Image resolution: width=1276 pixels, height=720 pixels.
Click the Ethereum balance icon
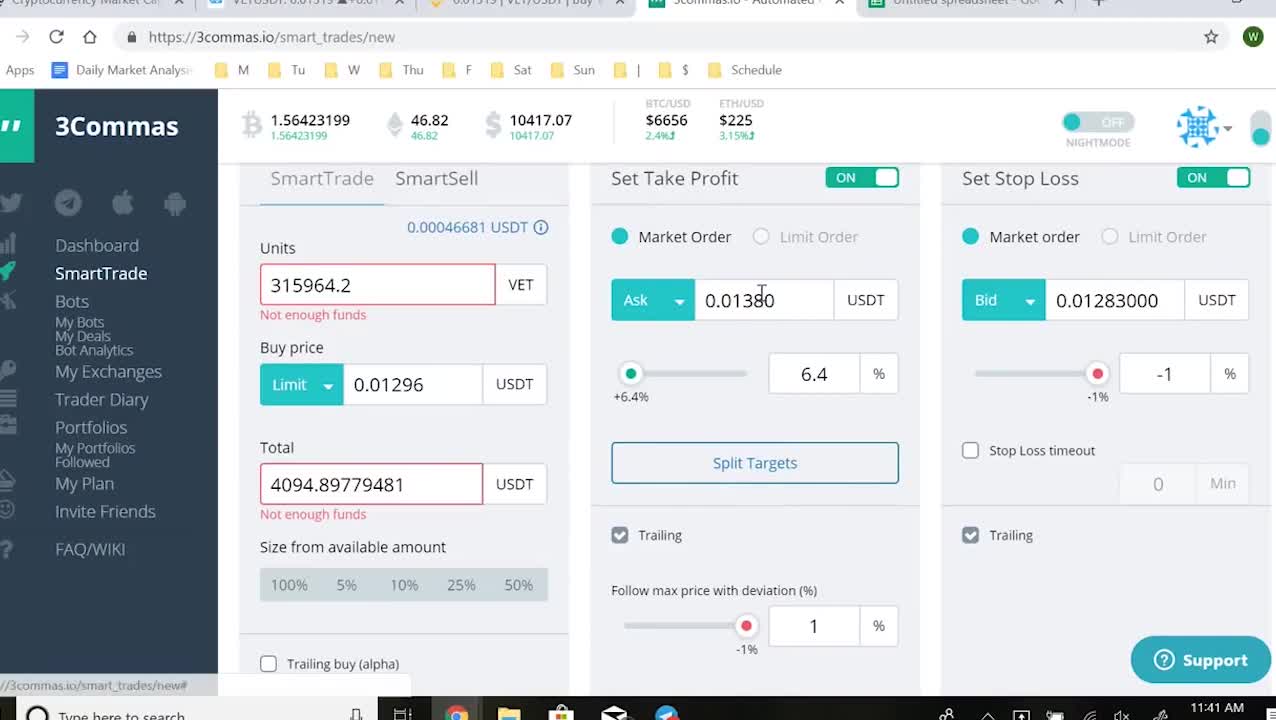coord(395,125)
